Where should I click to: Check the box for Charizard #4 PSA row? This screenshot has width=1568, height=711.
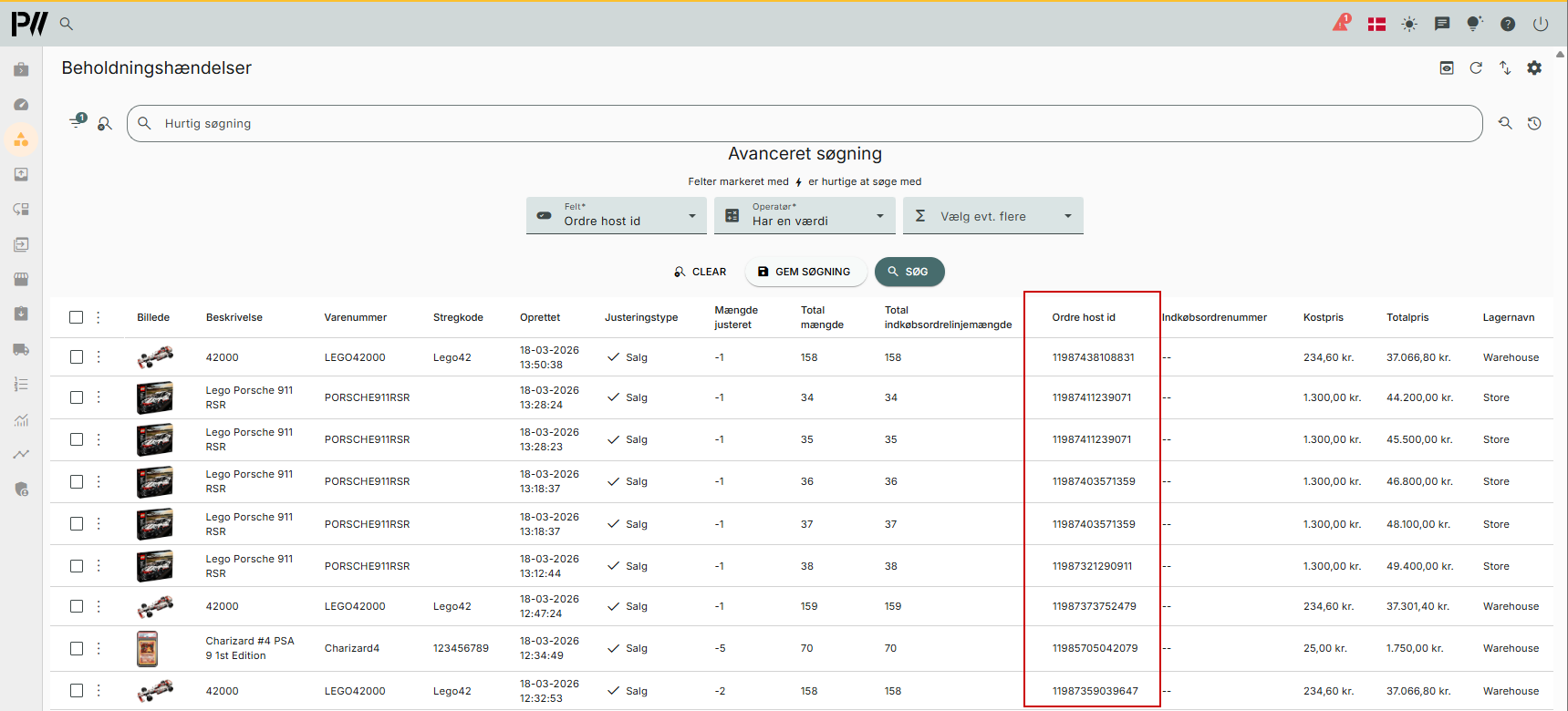coord(77,648)
